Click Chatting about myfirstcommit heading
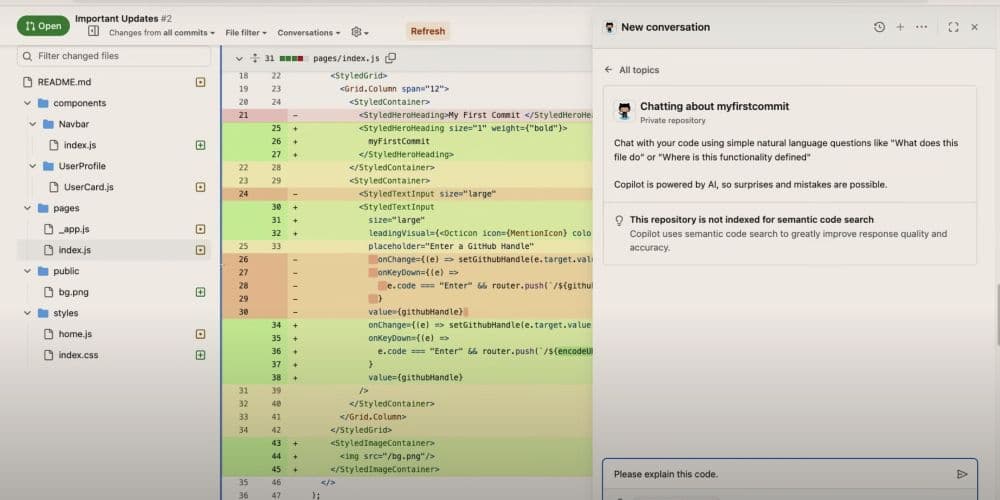1000x500 pixels. pos(714,107)
